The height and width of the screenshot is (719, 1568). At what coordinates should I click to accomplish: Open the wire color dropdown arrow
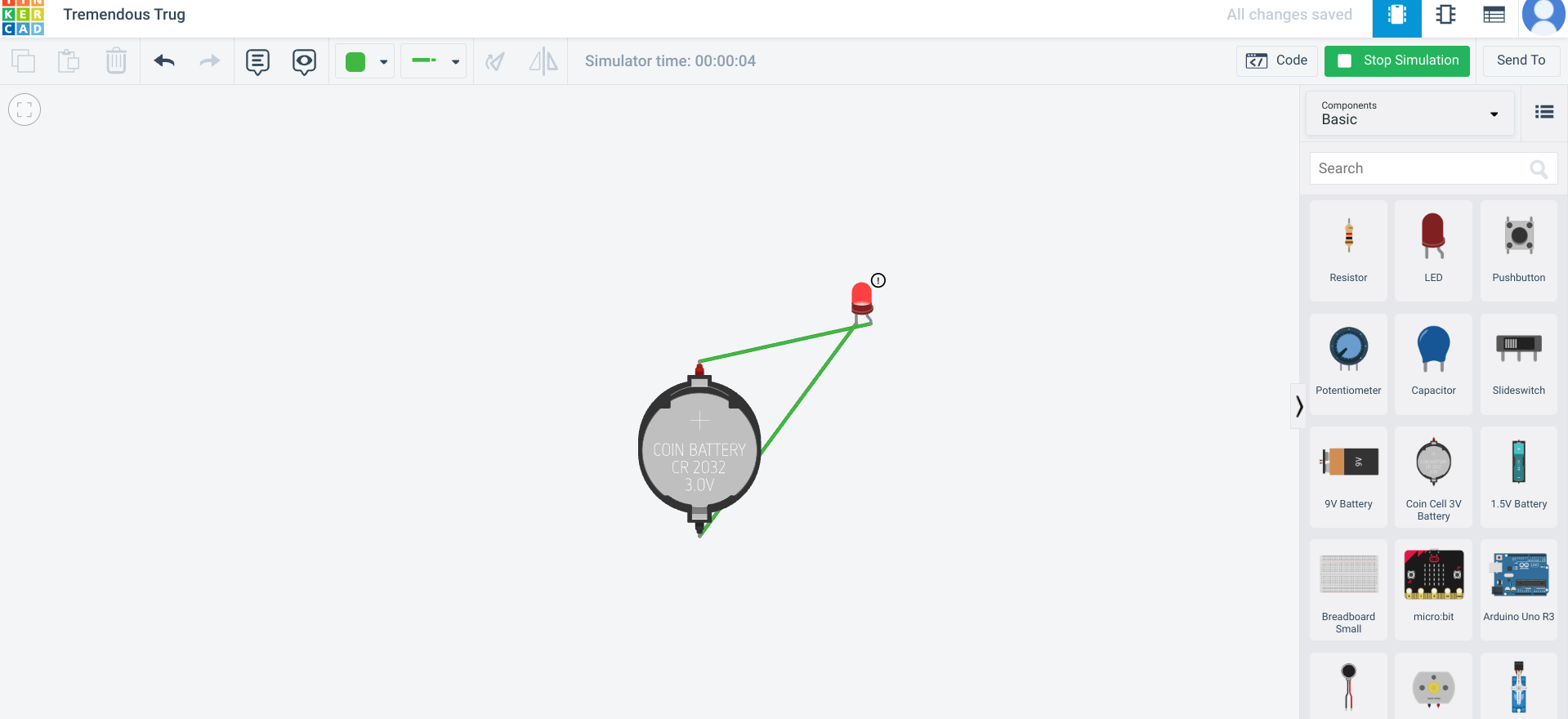pyautogui.click(x=383, y=62)
